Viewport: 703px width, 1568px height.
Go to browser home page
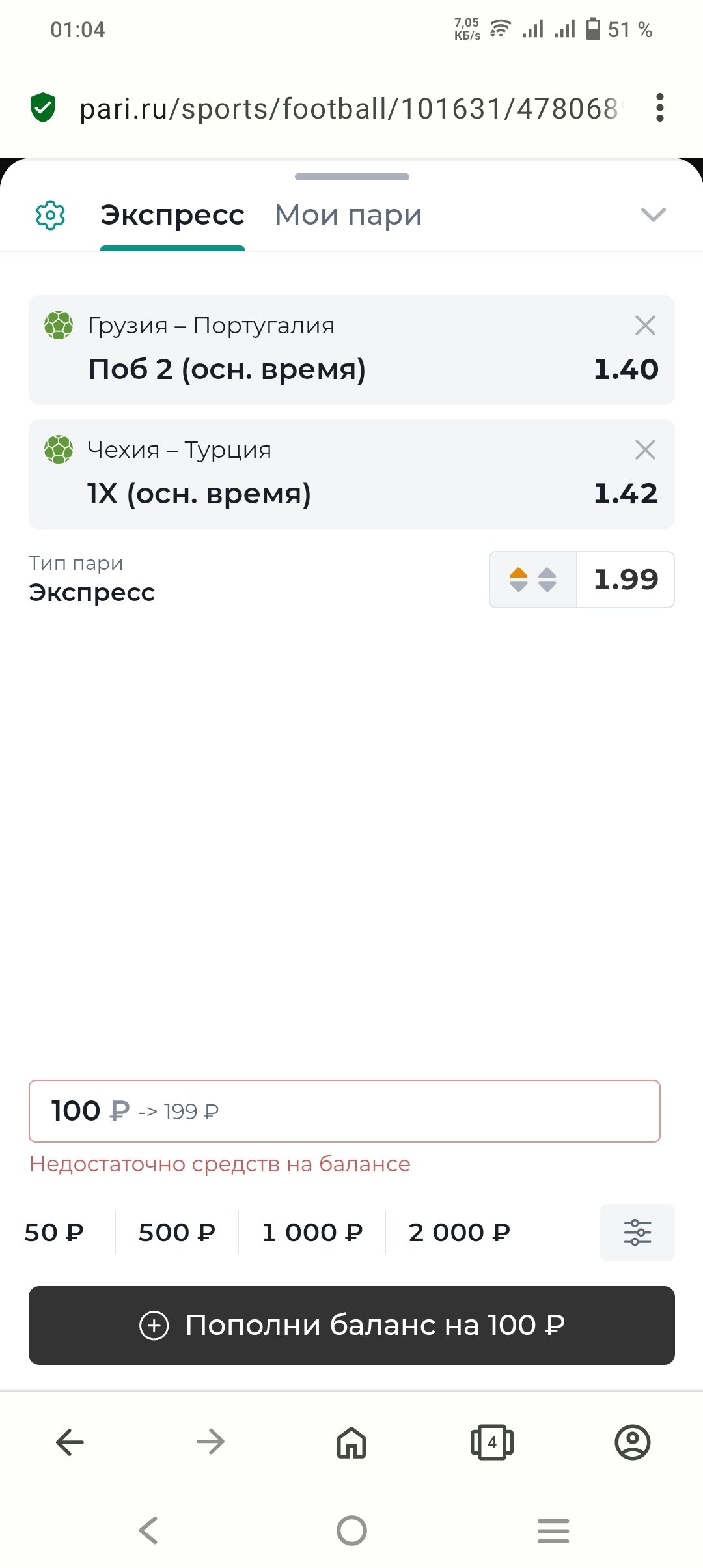351,1442
